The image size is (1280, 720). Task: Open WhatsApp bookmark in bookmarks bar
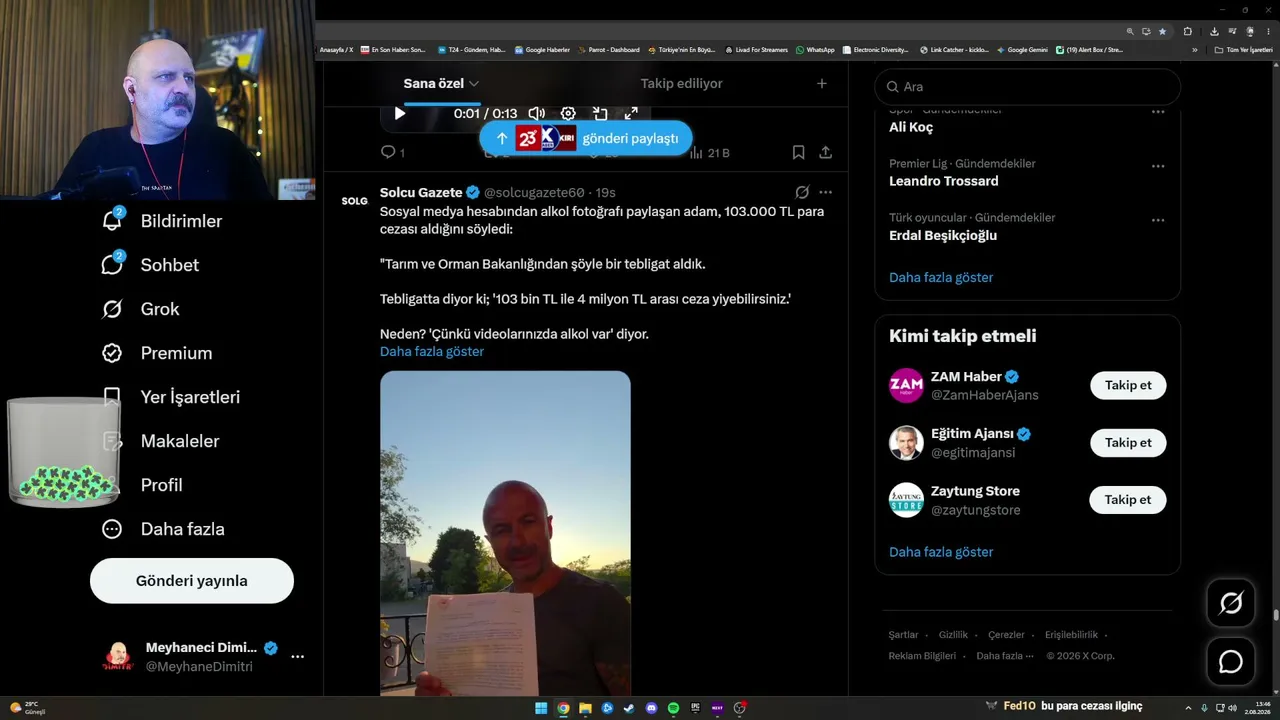pyautogui.click(x=814, y=50)
